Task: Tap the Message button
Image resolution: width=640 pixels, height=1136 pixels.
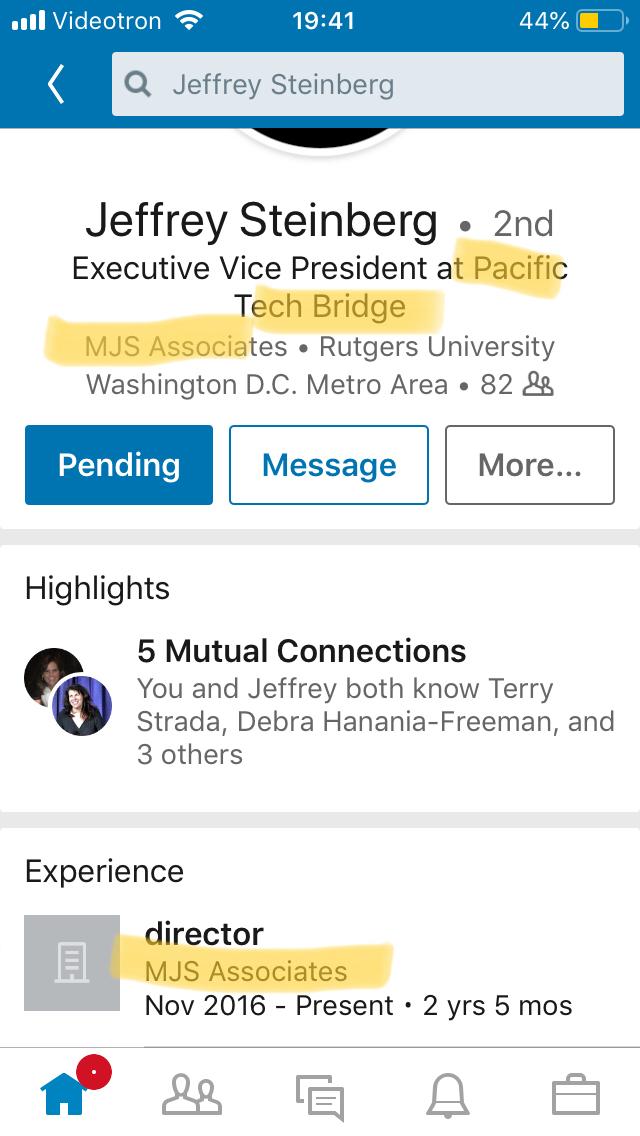Action: click(x=329, y=464)
